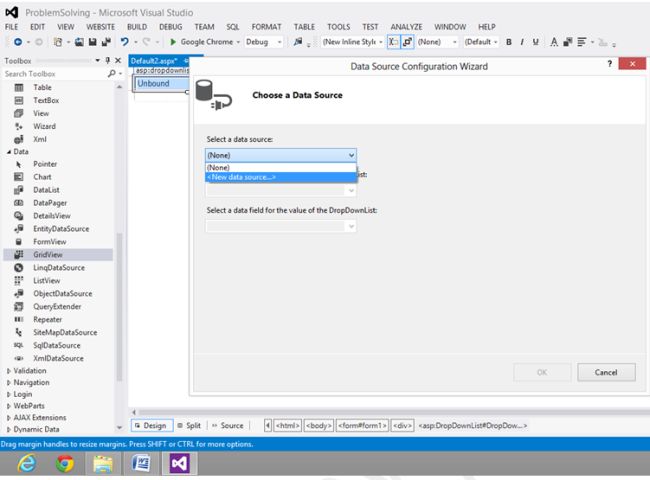Click the new project toolbar icon
The width and height of the screenshot is (650, 480).
pos(58,42)
